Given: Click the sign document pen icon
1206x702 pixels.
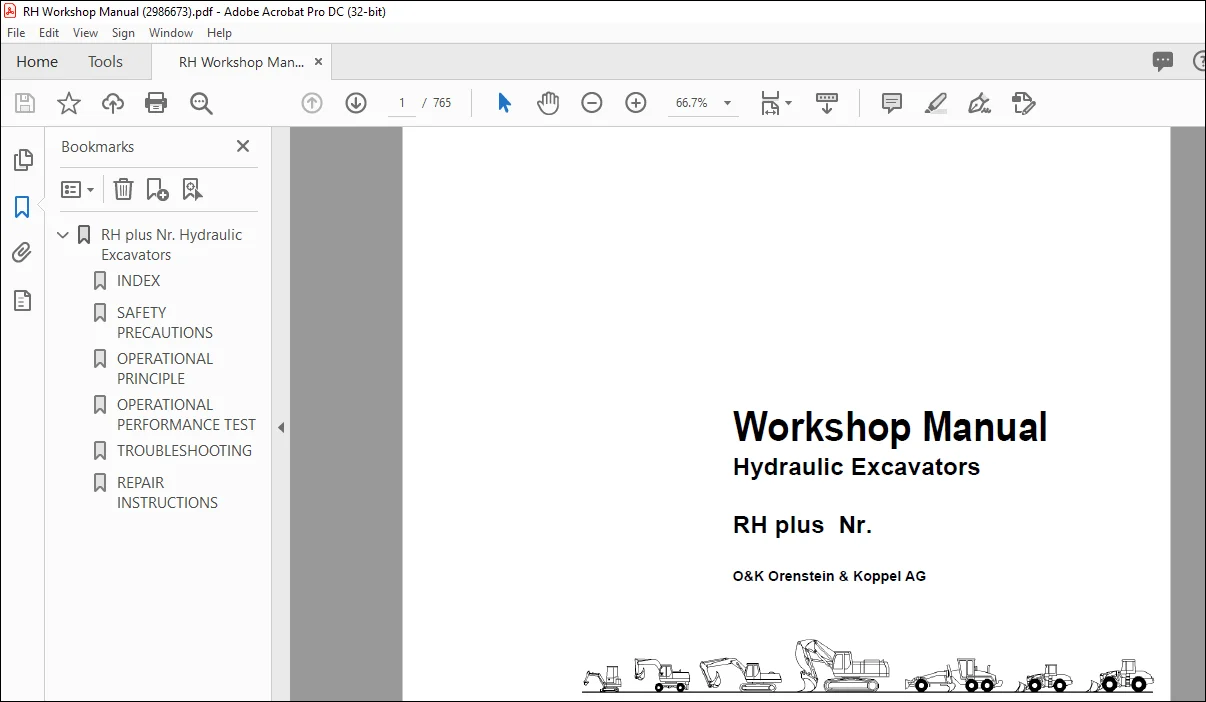Looking at the screenshot, I should click(x=980, y=103).
